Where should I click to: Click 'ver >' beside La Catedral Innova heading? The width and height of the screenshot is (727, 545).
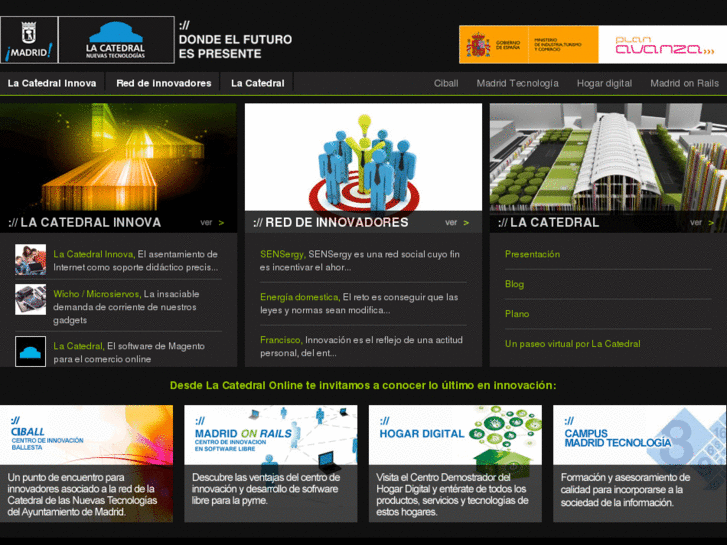pos(212,223)
